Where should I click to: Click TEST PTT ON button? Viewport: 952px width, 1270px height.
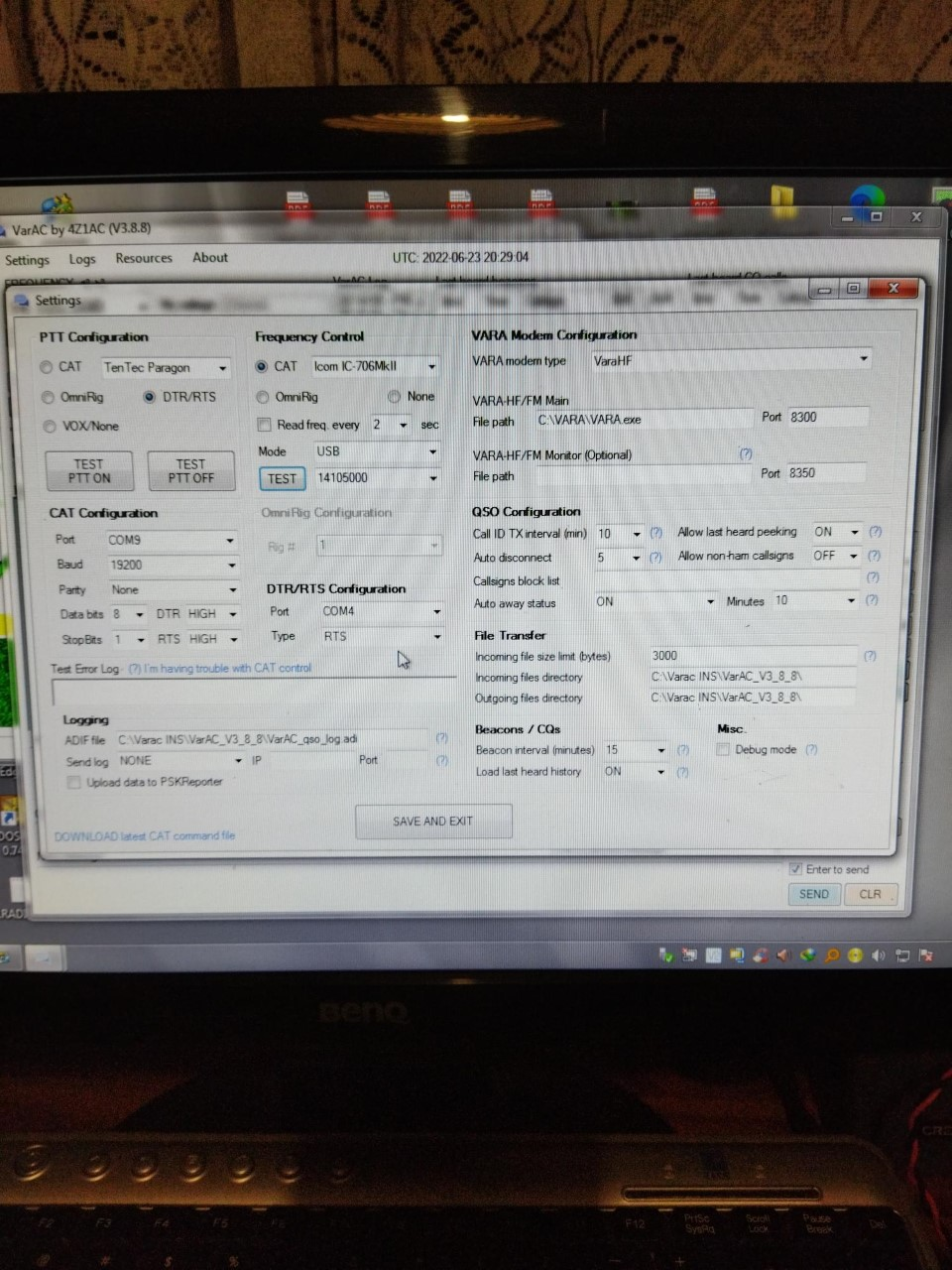(x=89, y=471)
